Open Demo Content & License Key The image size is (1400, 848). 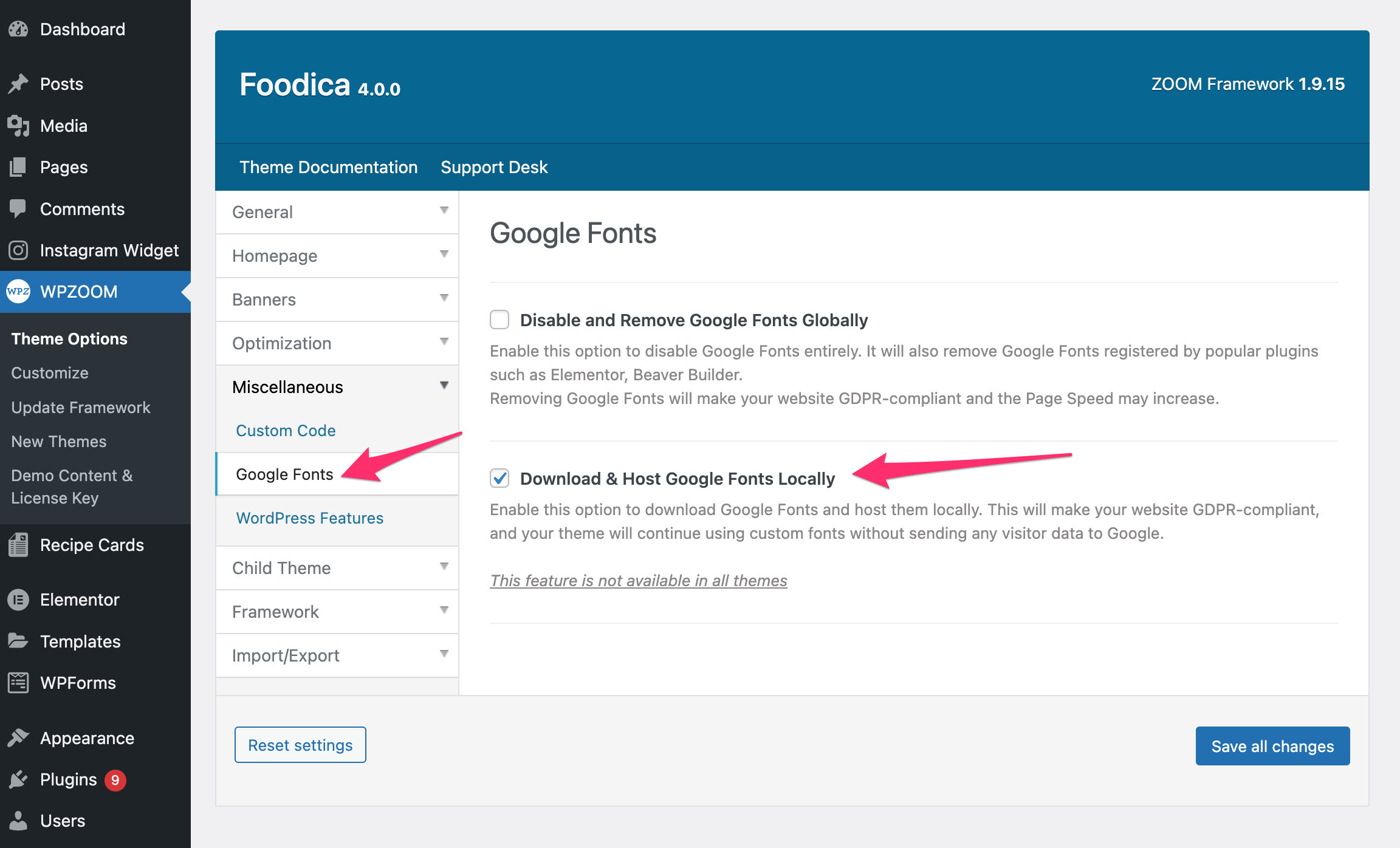(72, 487)
